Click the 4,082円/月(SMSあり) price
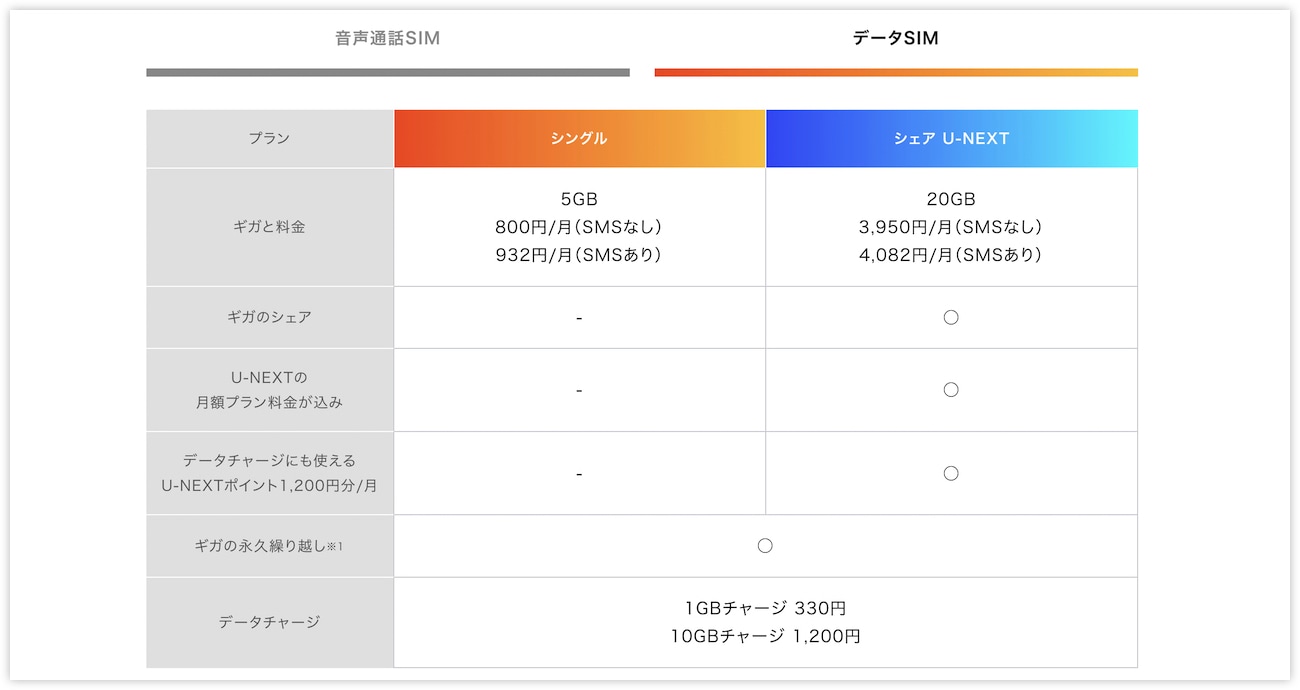This screenshot has width=1300, height=690. pyautogui.click(x=951, y=255)
